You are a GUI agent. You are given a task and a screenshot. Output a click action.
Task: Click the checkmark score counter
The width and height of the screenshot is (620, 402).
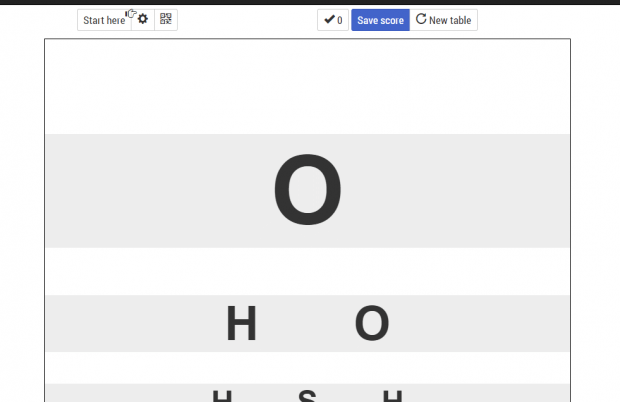[333, 20]
